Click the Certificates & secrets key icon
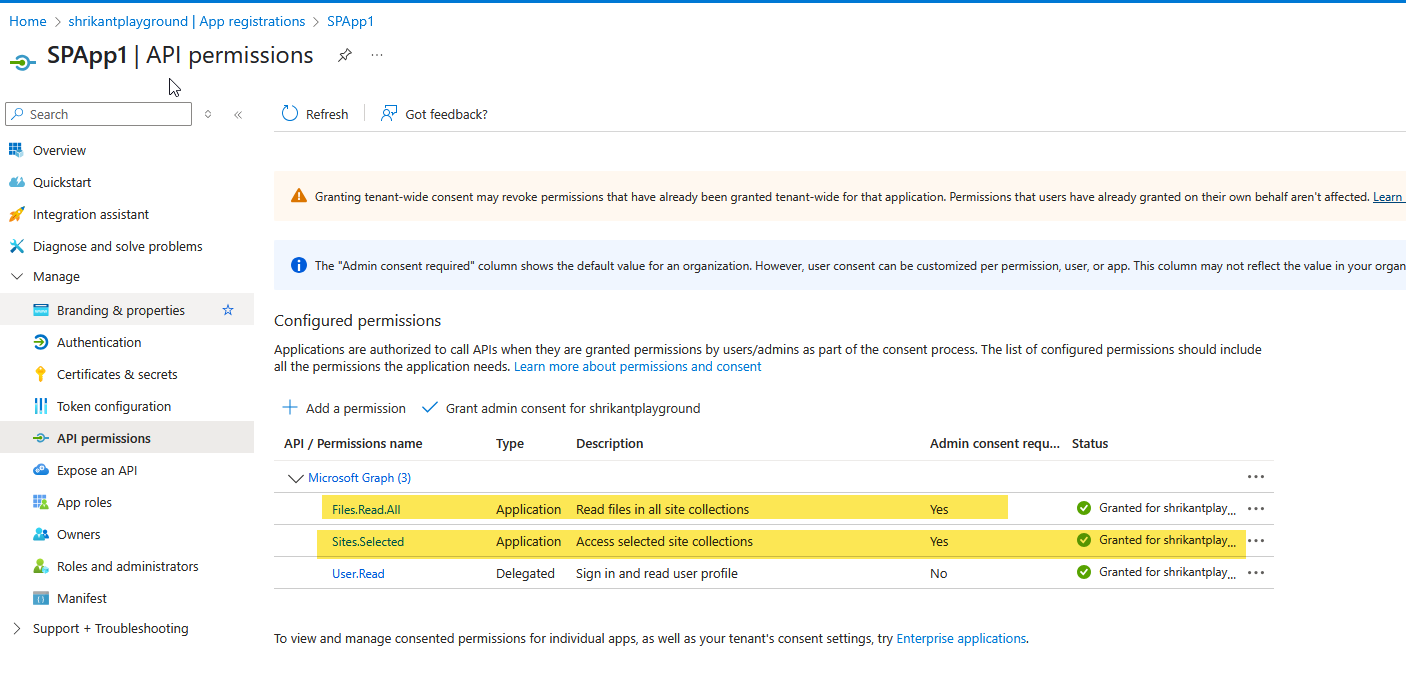Screen dimensions: 1406x696 pyautogui.click(x=40, y=374)
